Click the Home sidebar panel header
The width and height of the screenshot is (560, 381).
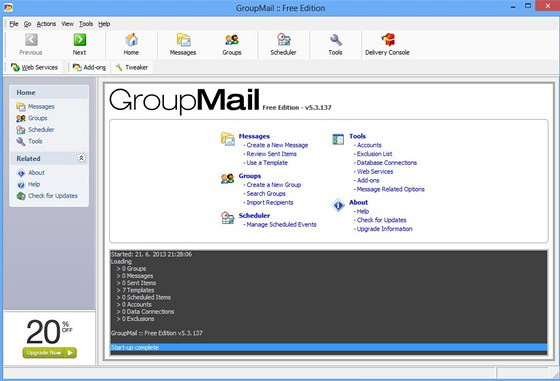(49, 92)
